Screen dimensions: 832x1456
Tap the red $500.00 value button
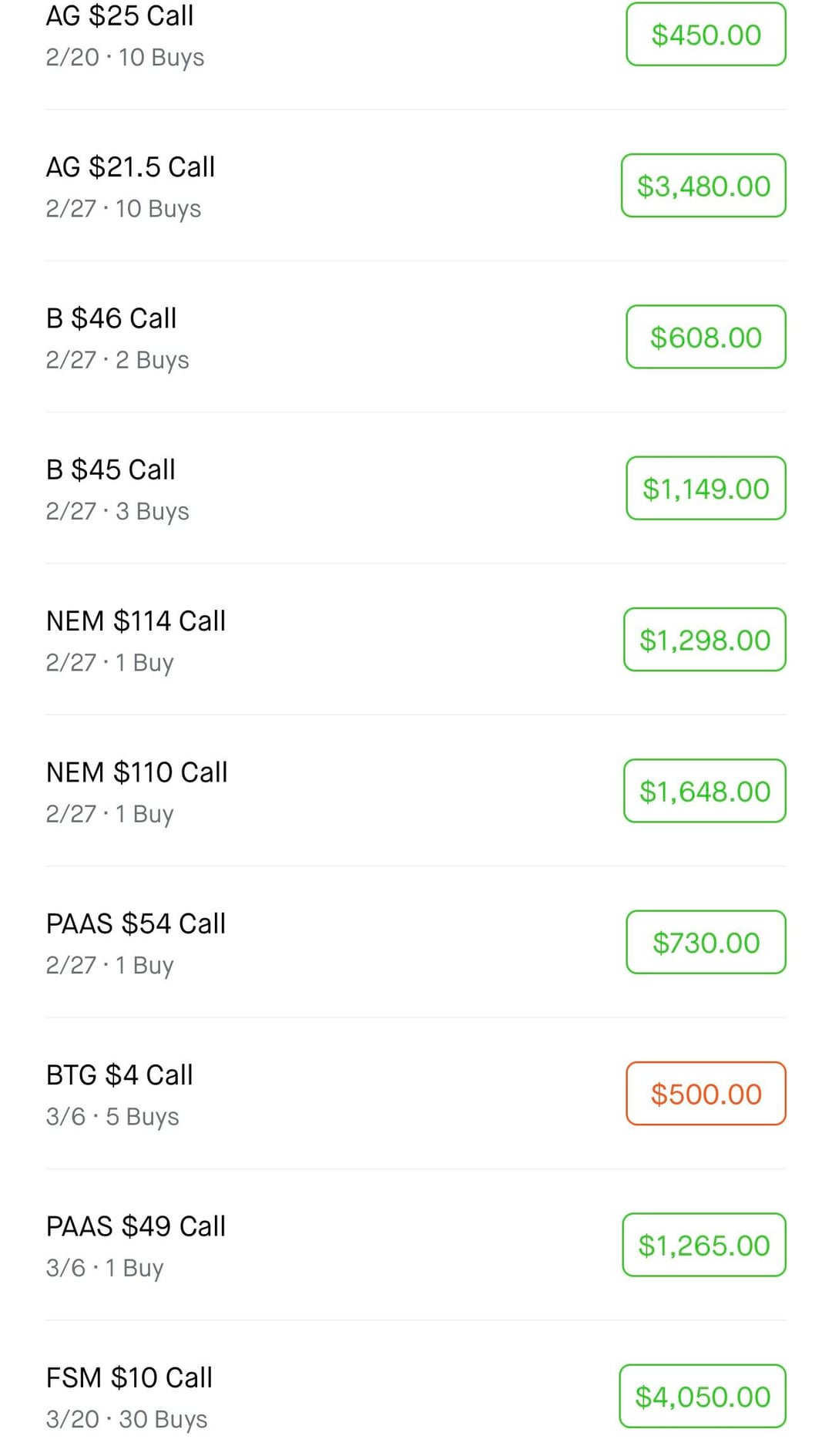tap(706, 1094)
